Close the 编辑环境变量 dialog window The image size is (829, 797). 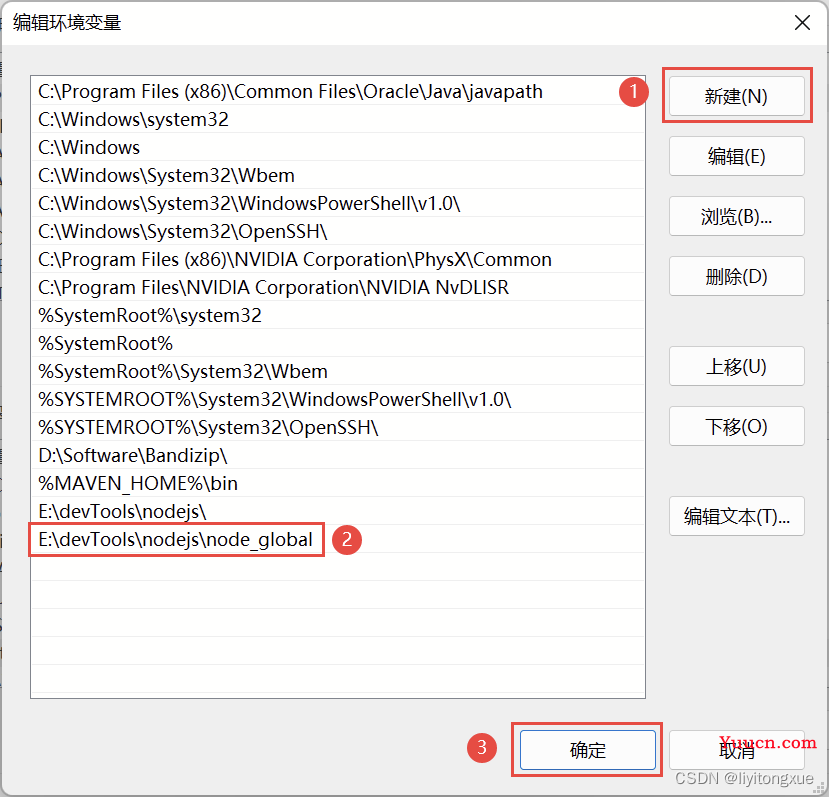(802, 23)
